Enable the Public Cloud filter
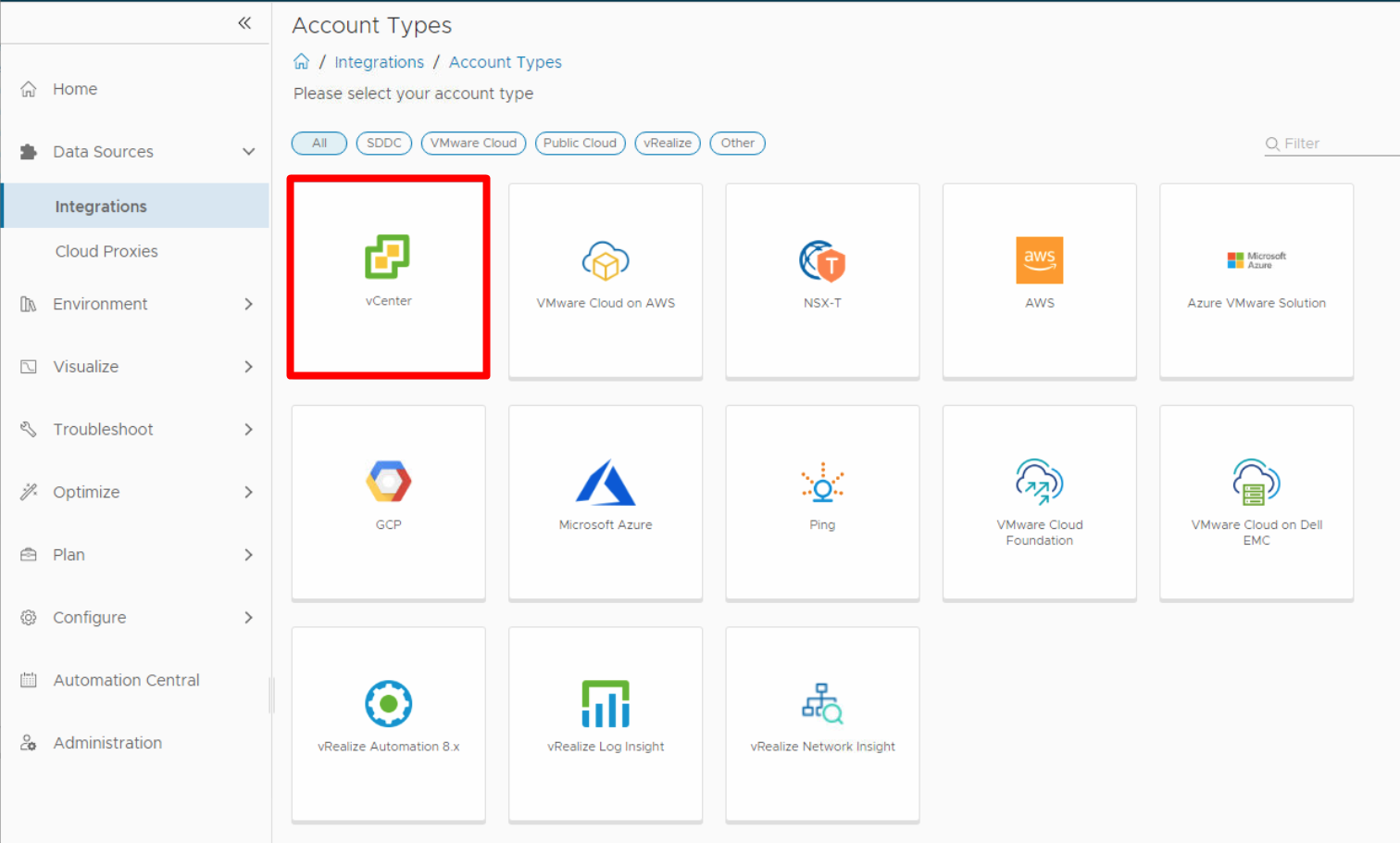1400x843 pixels. [580, 143]
